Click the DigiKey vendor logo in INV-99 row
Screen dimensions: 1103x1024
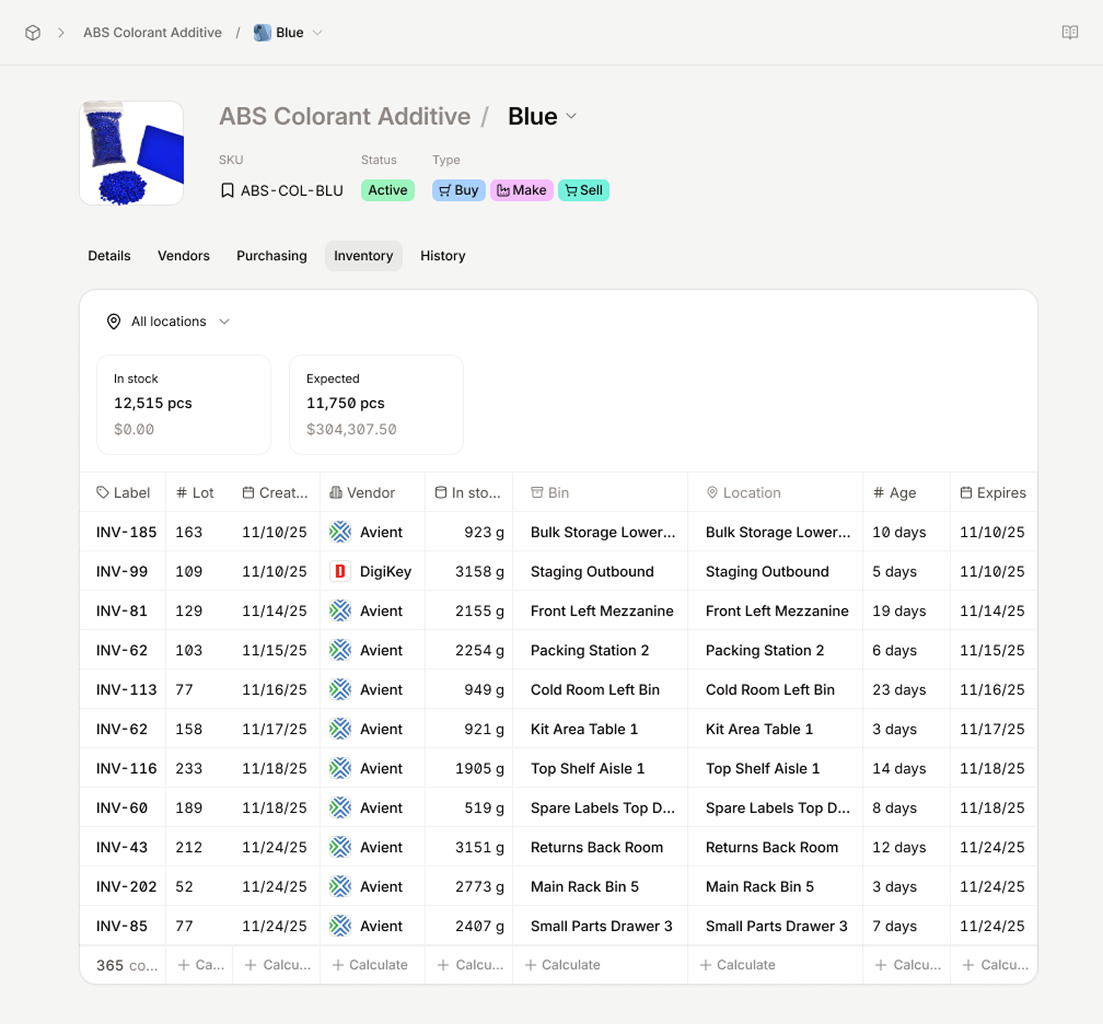(x=340, y=572)
